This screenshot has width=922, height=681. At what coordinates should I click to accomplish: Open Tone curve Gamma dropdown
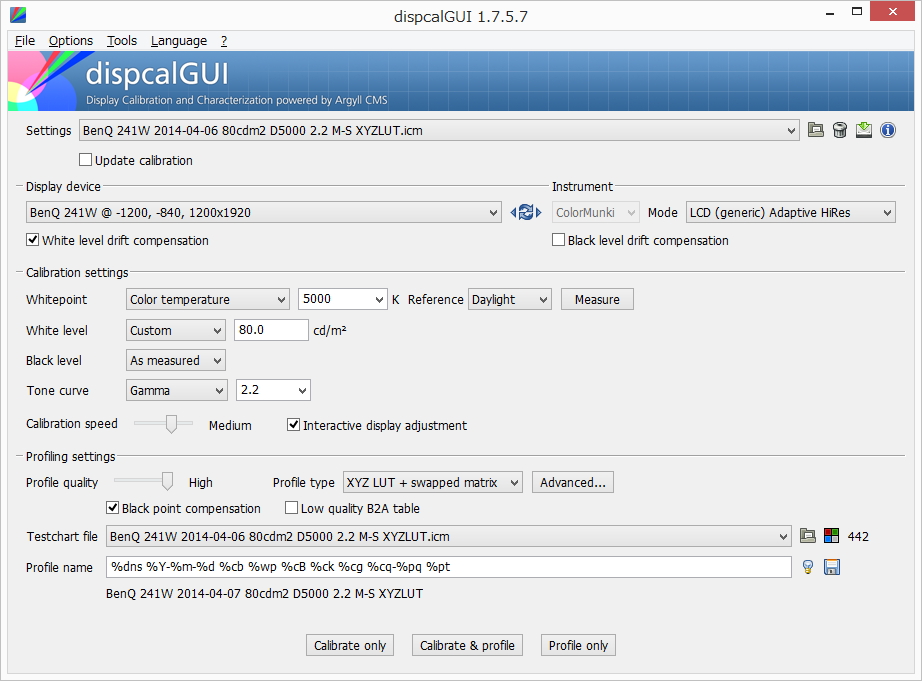(x=176, y=390)
